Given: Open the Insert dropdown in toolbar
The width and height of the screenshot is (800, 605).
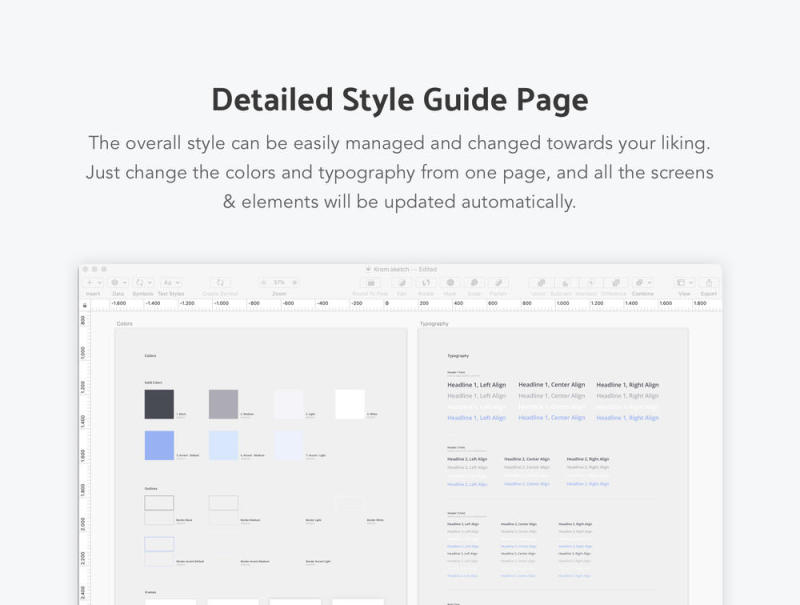Looking at the screenshot, I should 93,283.
